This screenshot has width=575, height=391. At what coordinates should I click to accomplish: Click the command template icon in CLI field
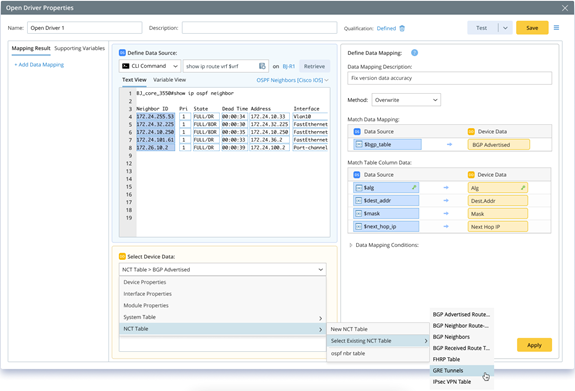coord(262,66)
